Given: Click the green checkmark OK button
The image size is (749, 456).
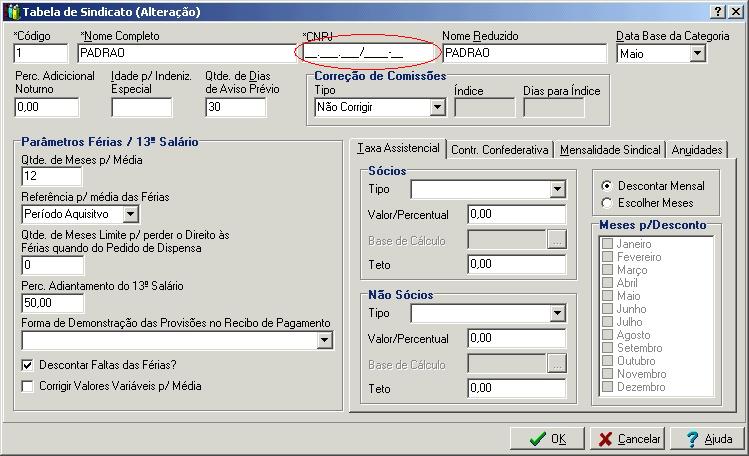Looking at the screenshot, I should point(547,438).
